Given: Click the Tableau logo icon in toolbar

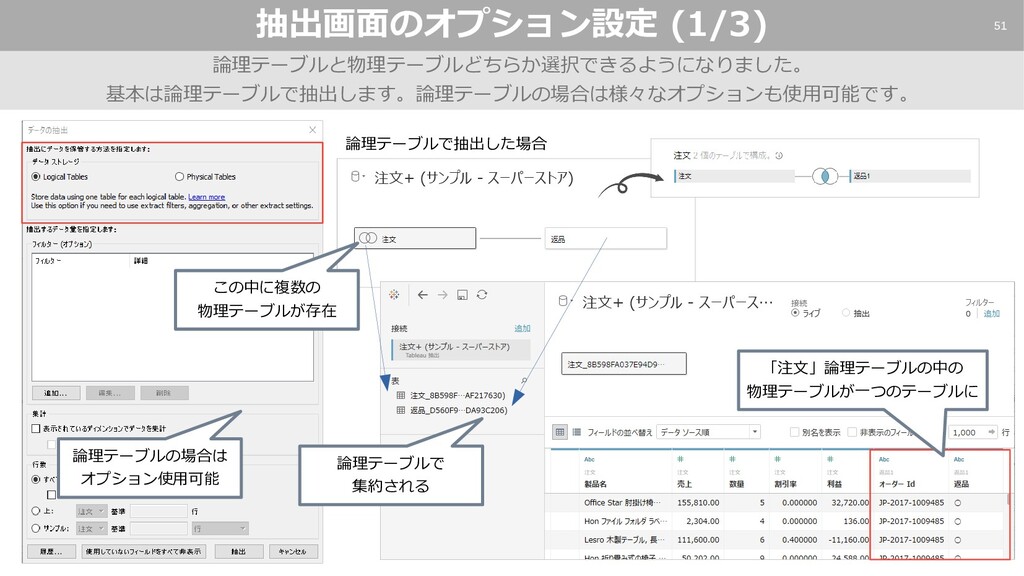Looking at the screenshot, I should coord(394,295).
